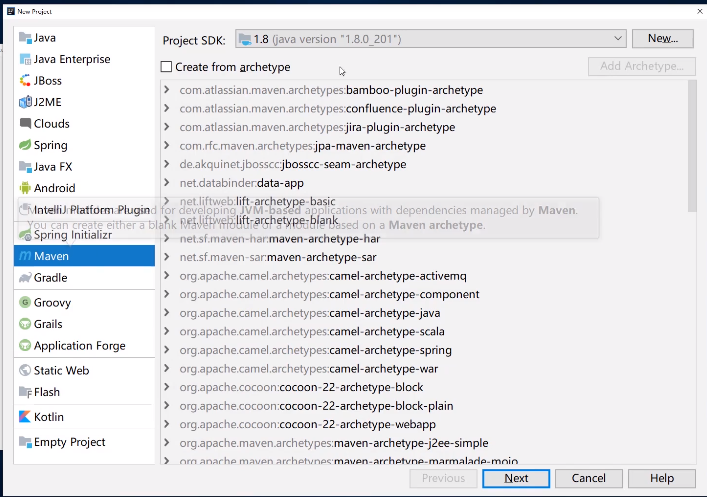Open the Project SDK dropdown
The height and width of the screenshot is (497, 707).
click(x=430, y=39)
